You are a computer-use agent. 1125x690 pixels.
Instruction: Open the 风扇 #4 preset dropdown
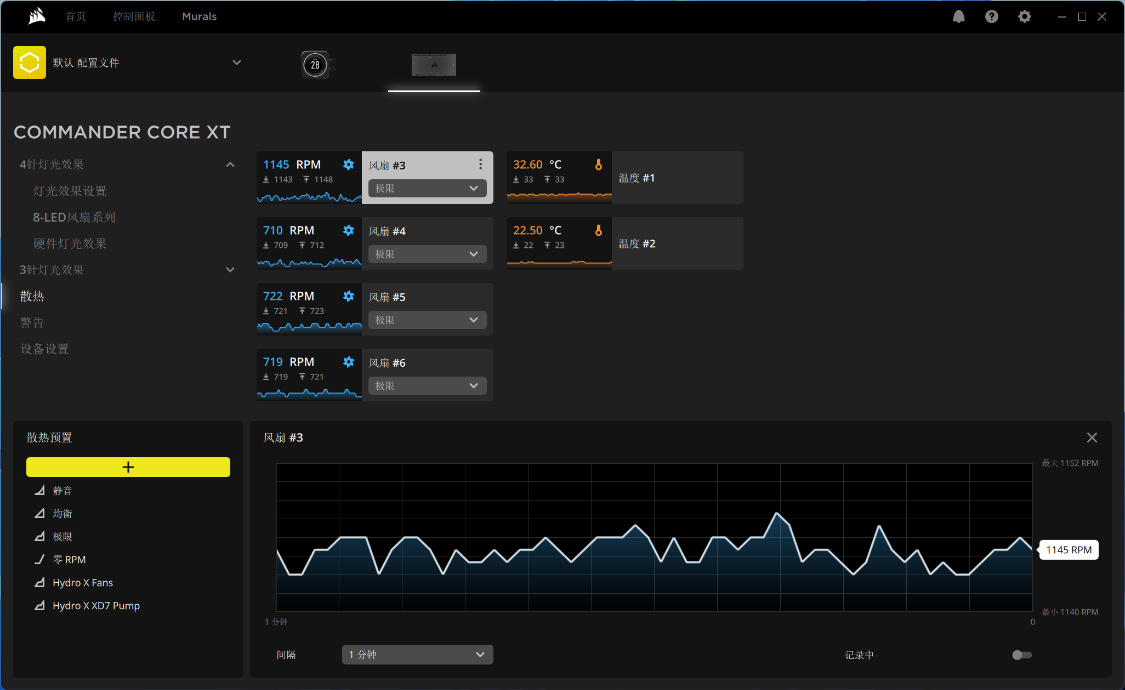(x=427, y=254)
